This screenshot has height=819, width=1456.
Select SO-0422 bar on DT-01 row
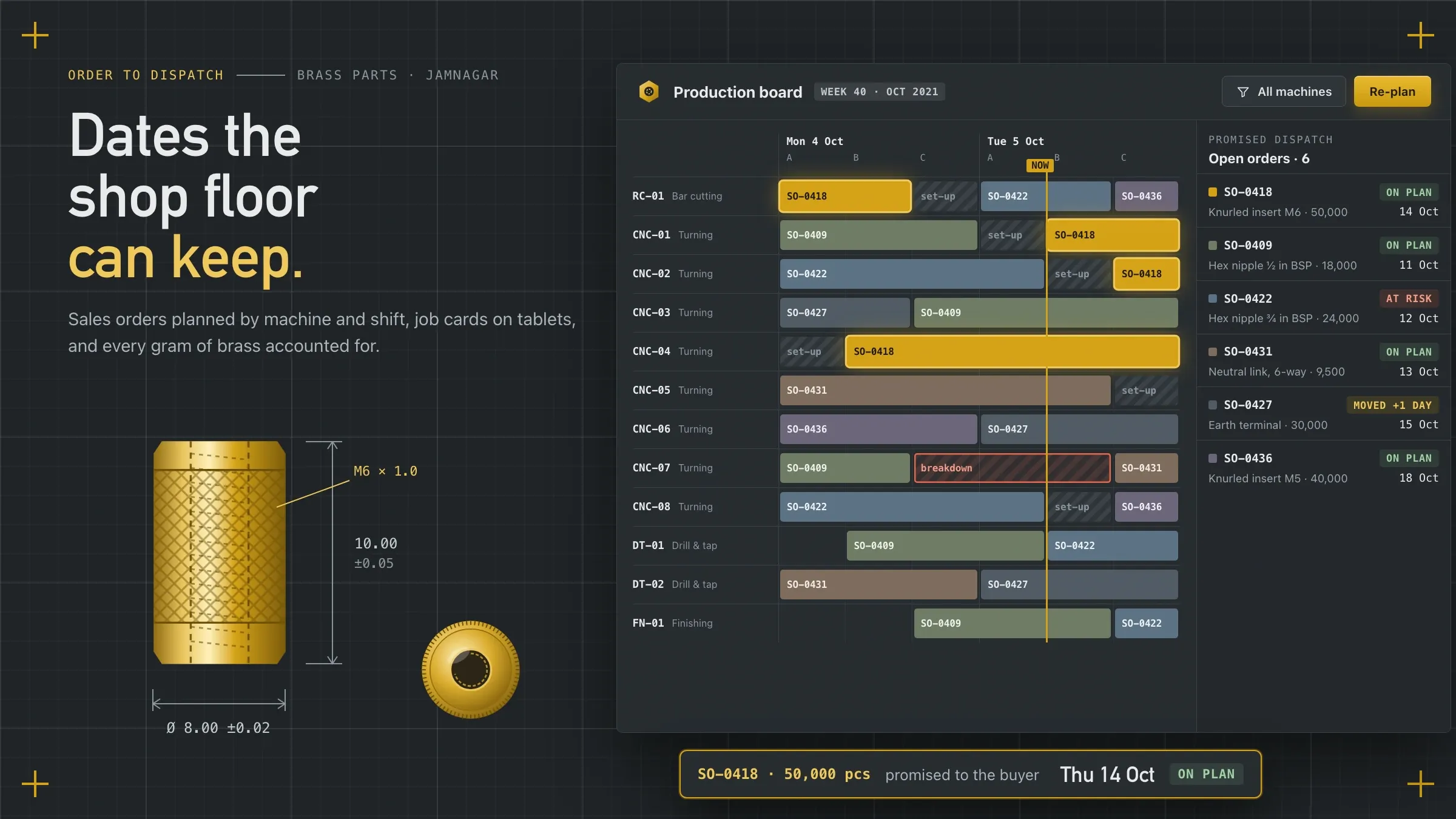click(x=1113, y=545)
